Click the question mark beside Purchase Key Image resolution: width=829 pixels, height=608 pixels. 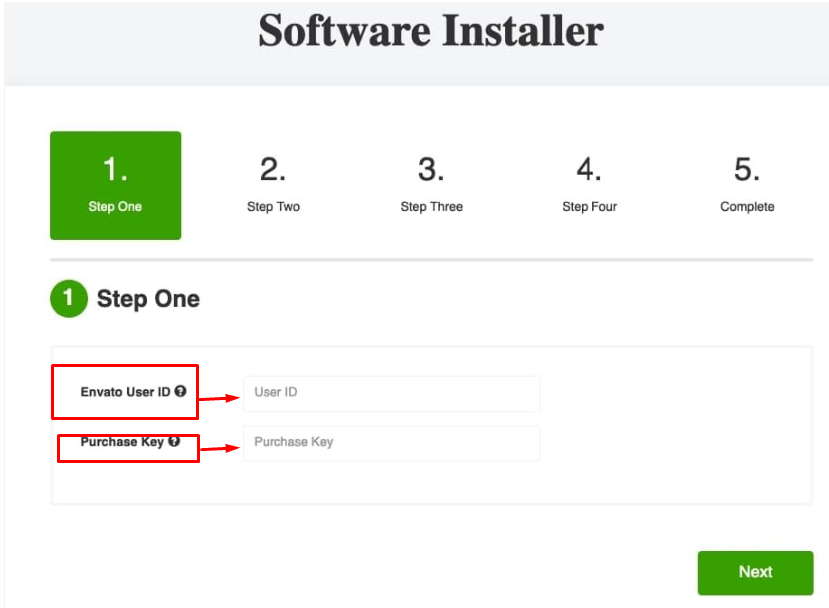pos(173,441)
